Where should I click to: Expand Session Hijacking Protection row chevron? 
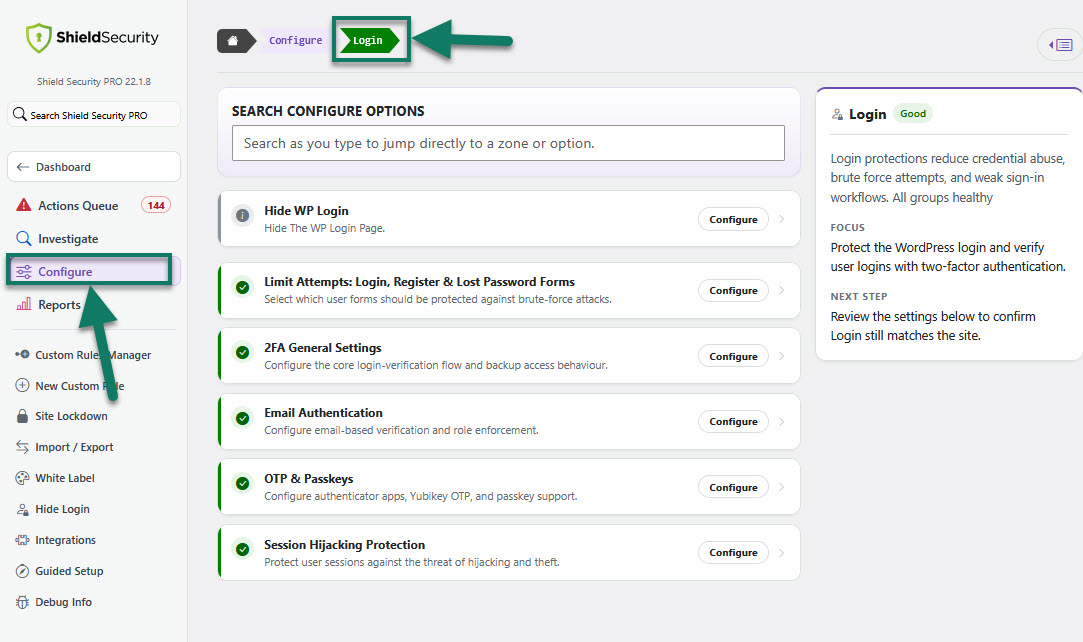pyautogui.click(x=782, y=552)
